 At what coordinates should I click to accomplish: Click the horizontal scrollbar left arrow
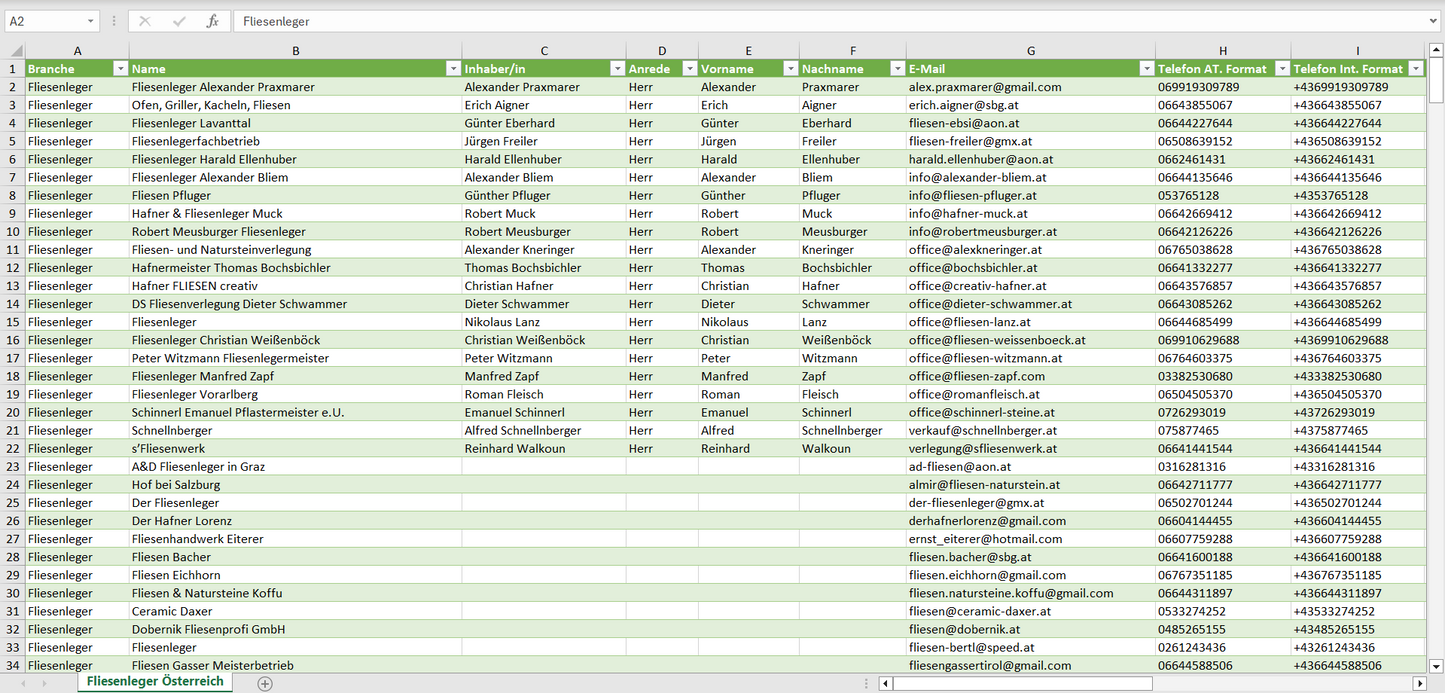coord(885,683)
